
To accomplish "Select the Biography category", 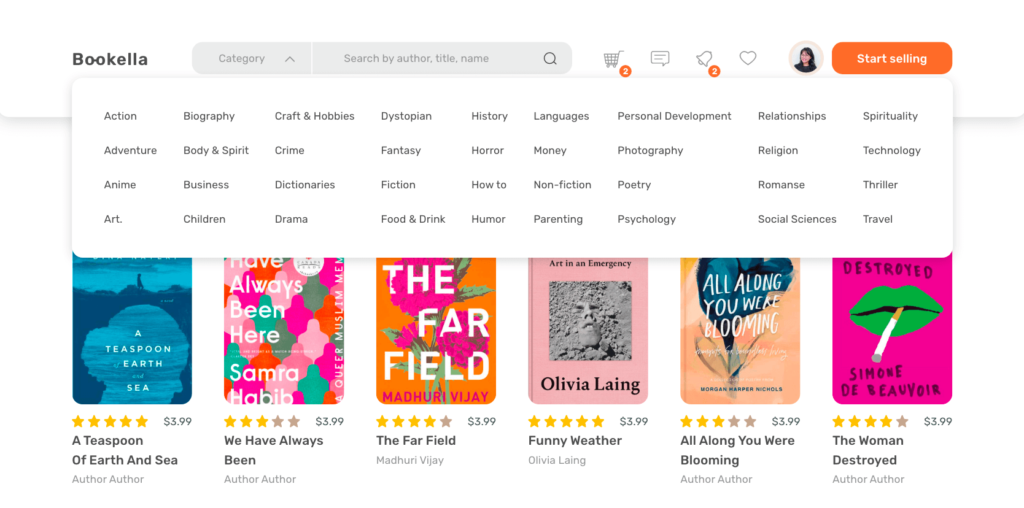I will pyautogui.click(x=208, y=116).
